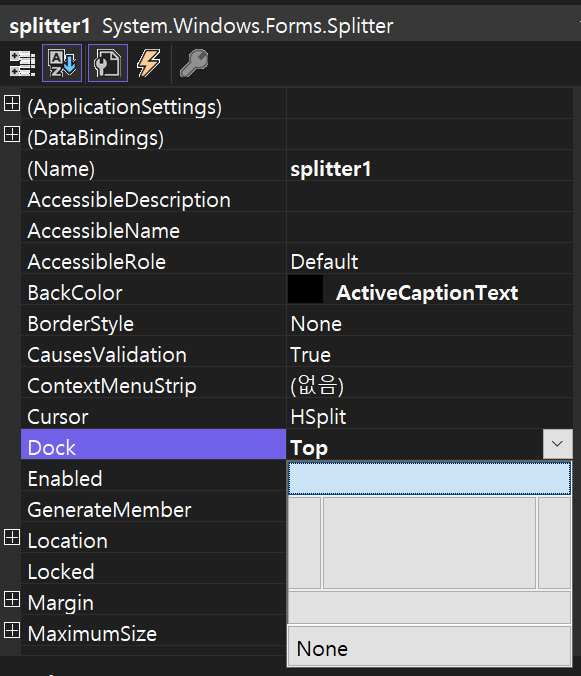Select the ContextMenuStrip value (없음)

coord(430,383)
